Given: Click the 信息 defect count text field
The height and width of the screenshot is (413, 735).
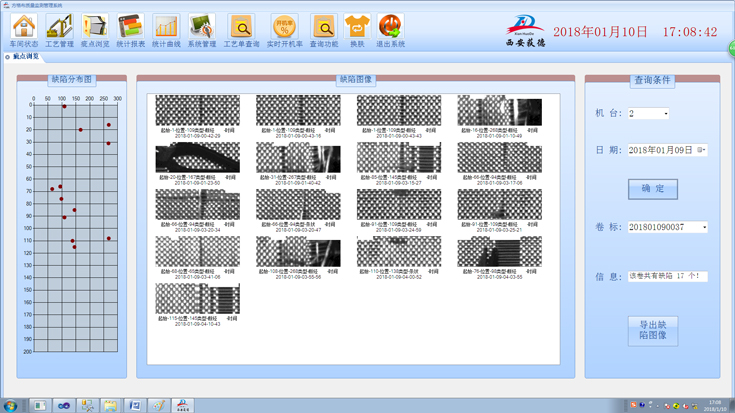Looking at the screenshot, I should [667, 276].
